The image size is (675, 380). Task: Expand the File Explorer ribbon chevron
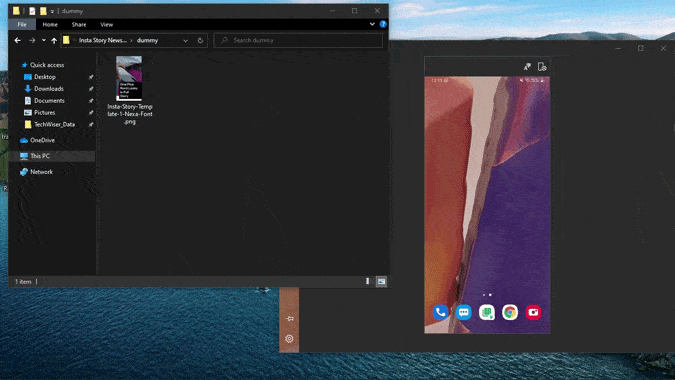(x=372, y=24)
